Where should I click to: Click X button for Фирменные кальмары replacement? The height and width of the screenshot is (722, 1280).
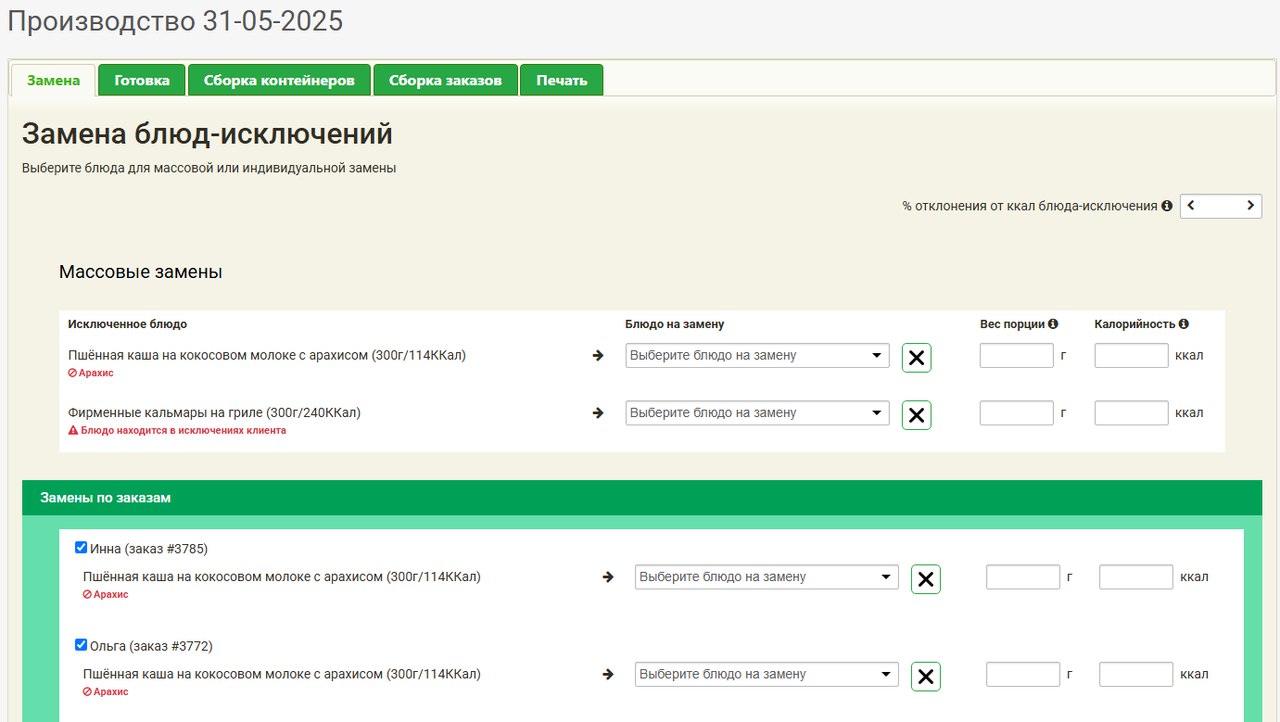coord(916,415)
